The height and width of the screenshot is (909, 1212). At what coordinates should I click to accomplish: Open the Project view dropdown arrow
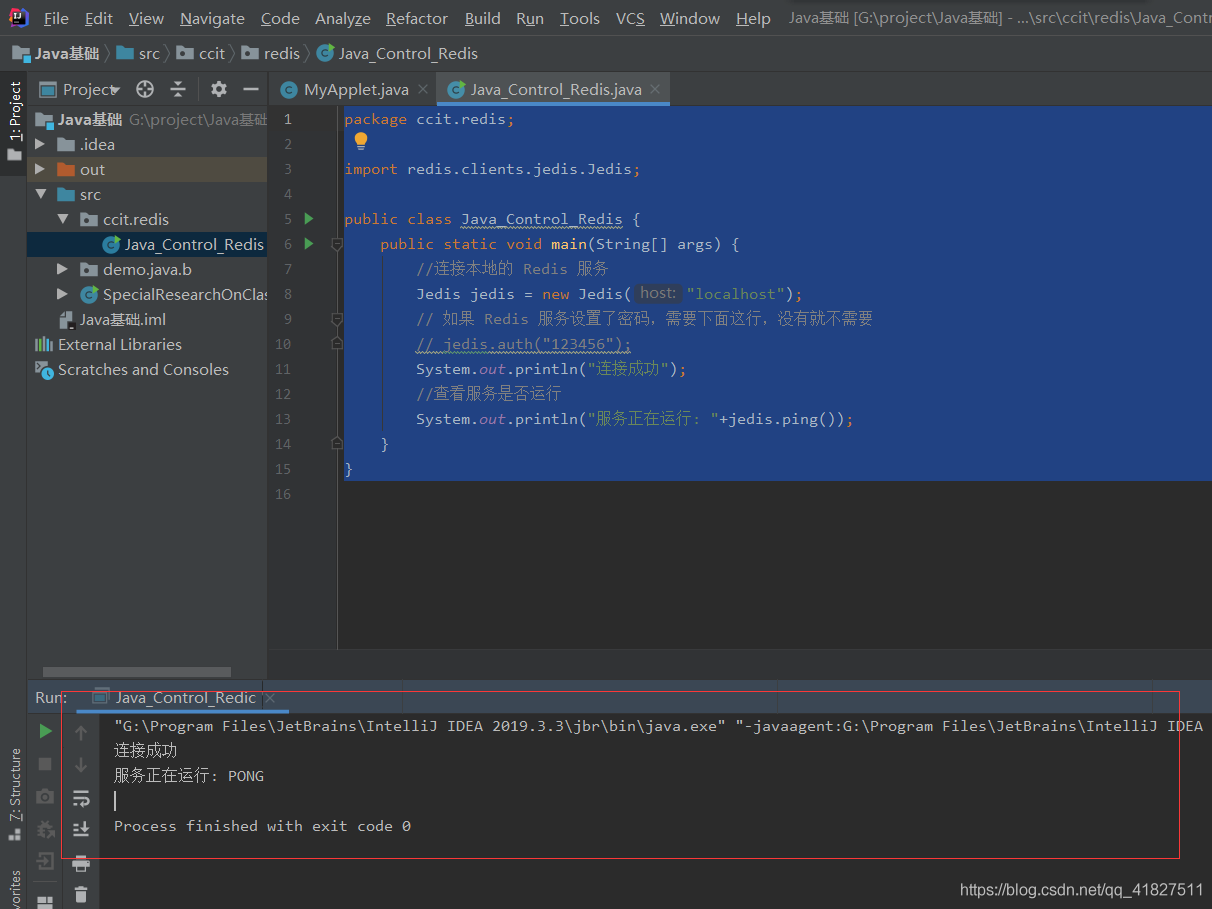click(114, 89)
